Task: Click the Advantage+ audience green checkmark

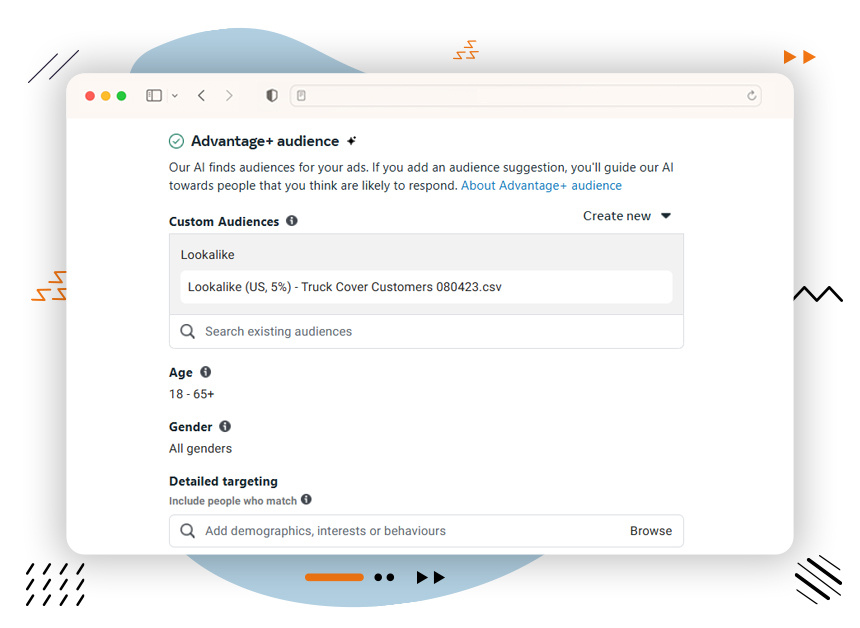Action: (177, 141)
